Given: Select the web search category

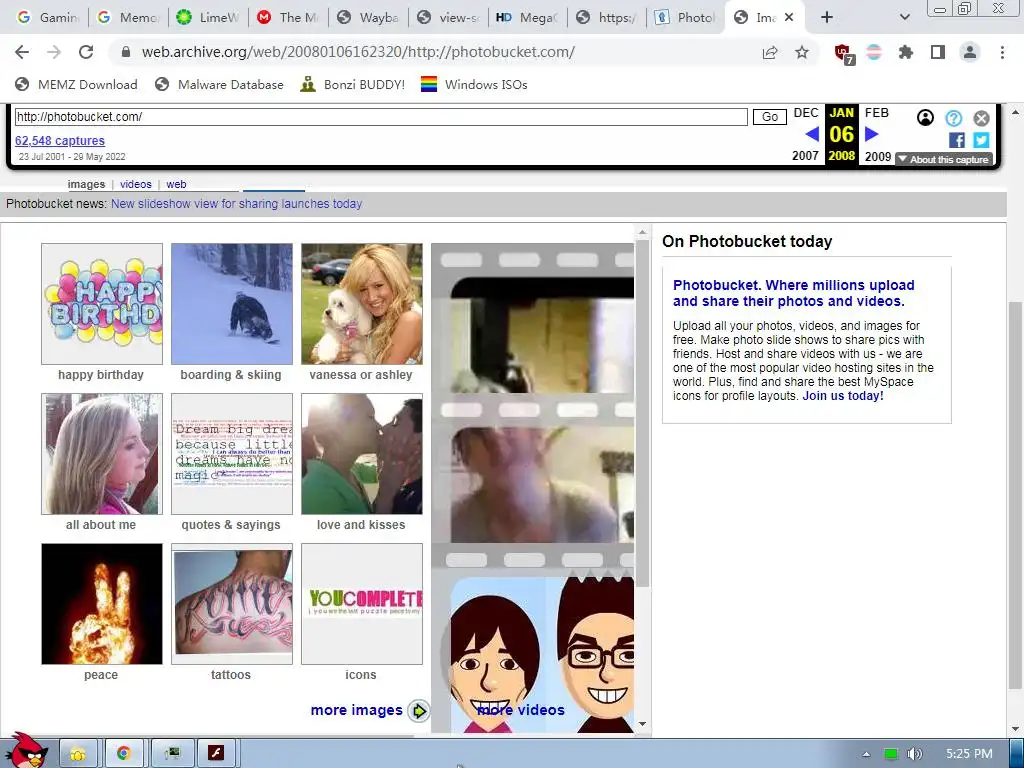Looking at the screenshot, I should (176, 184).
